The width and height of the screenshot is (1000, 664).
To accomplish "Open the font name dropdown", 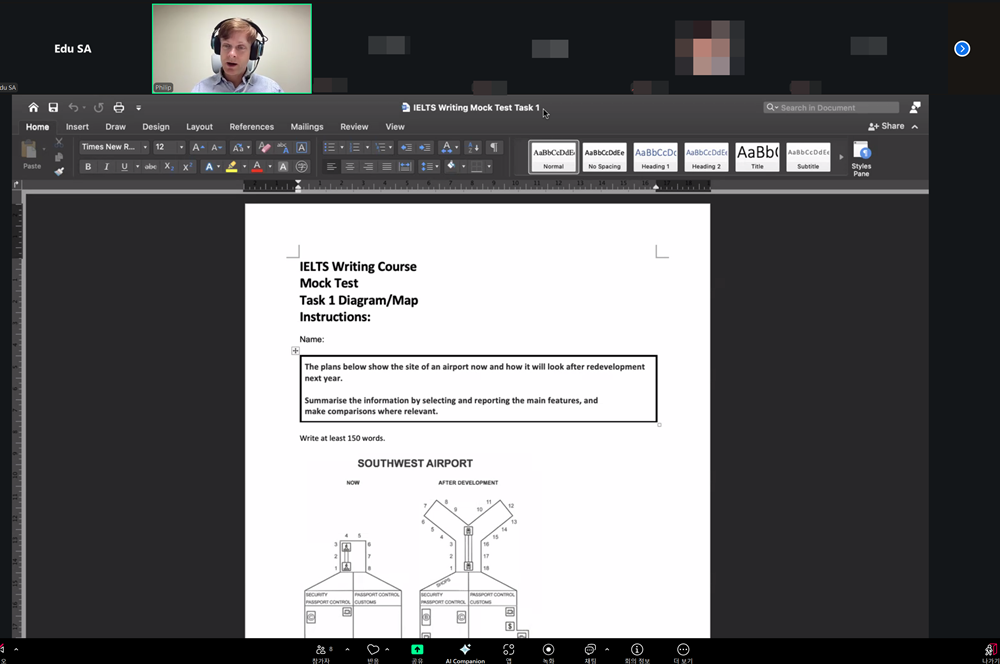I will tap(114, 147).
